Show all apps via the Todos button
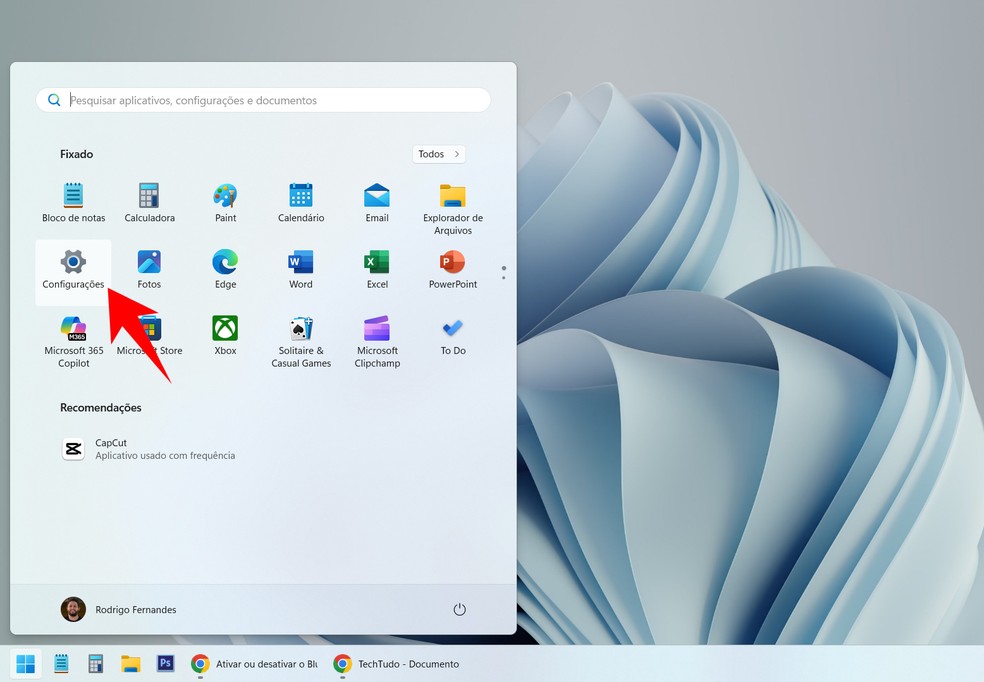Image resolution: width=984 pixels, height=682 pixels. click(438, 153)
